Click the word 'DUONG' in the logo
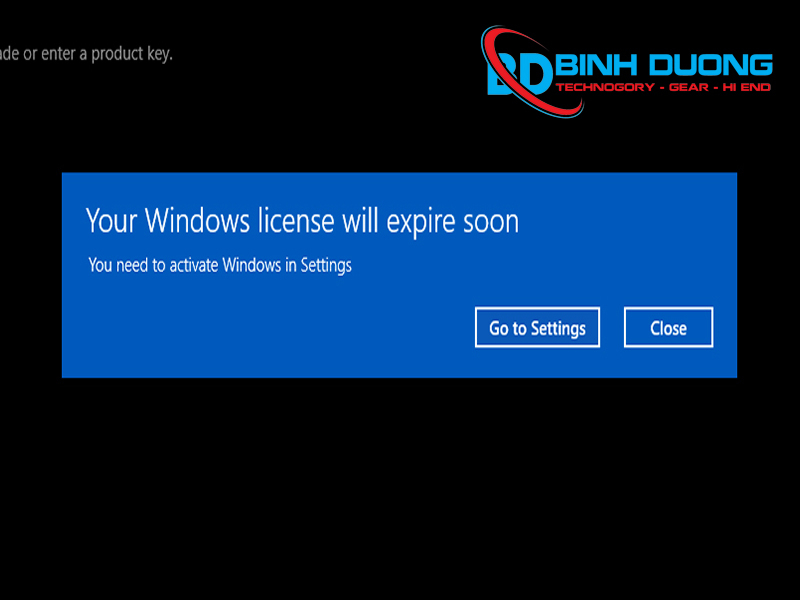The image size is (800, 600). tap(711, 65)
